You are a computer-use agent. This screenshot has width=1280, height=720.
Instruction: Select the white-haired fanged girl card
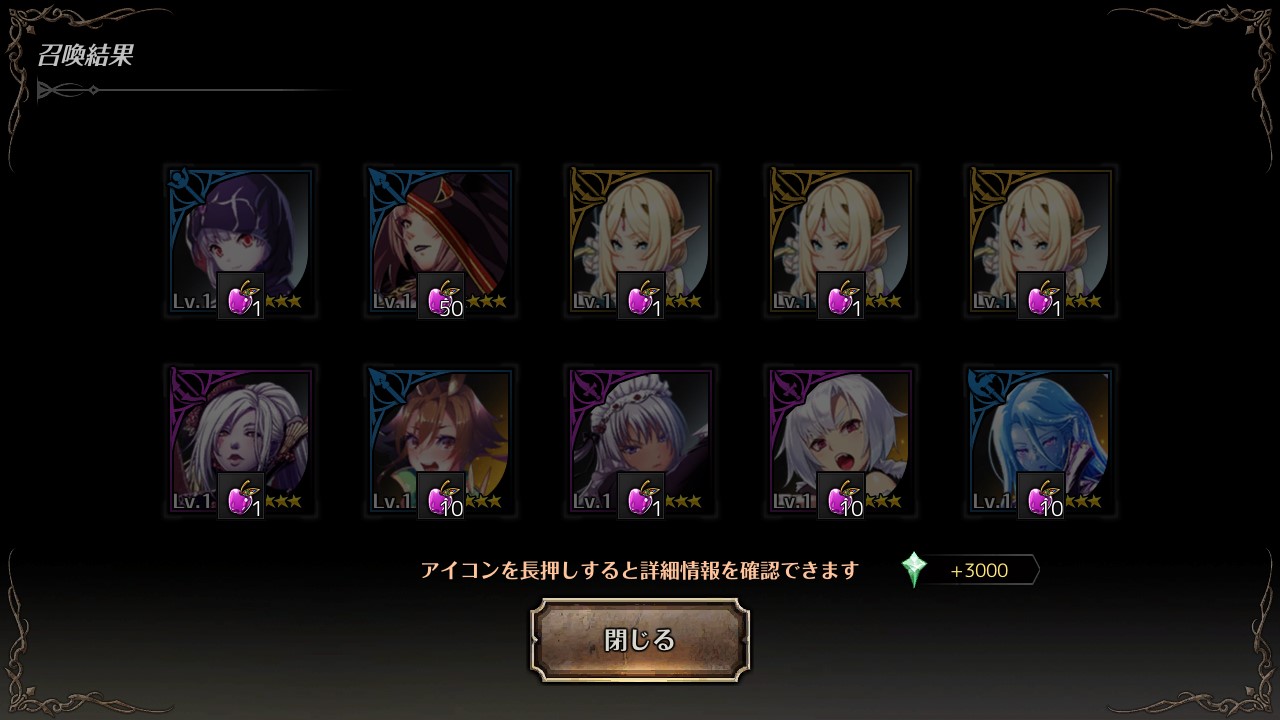pos(840,441)
